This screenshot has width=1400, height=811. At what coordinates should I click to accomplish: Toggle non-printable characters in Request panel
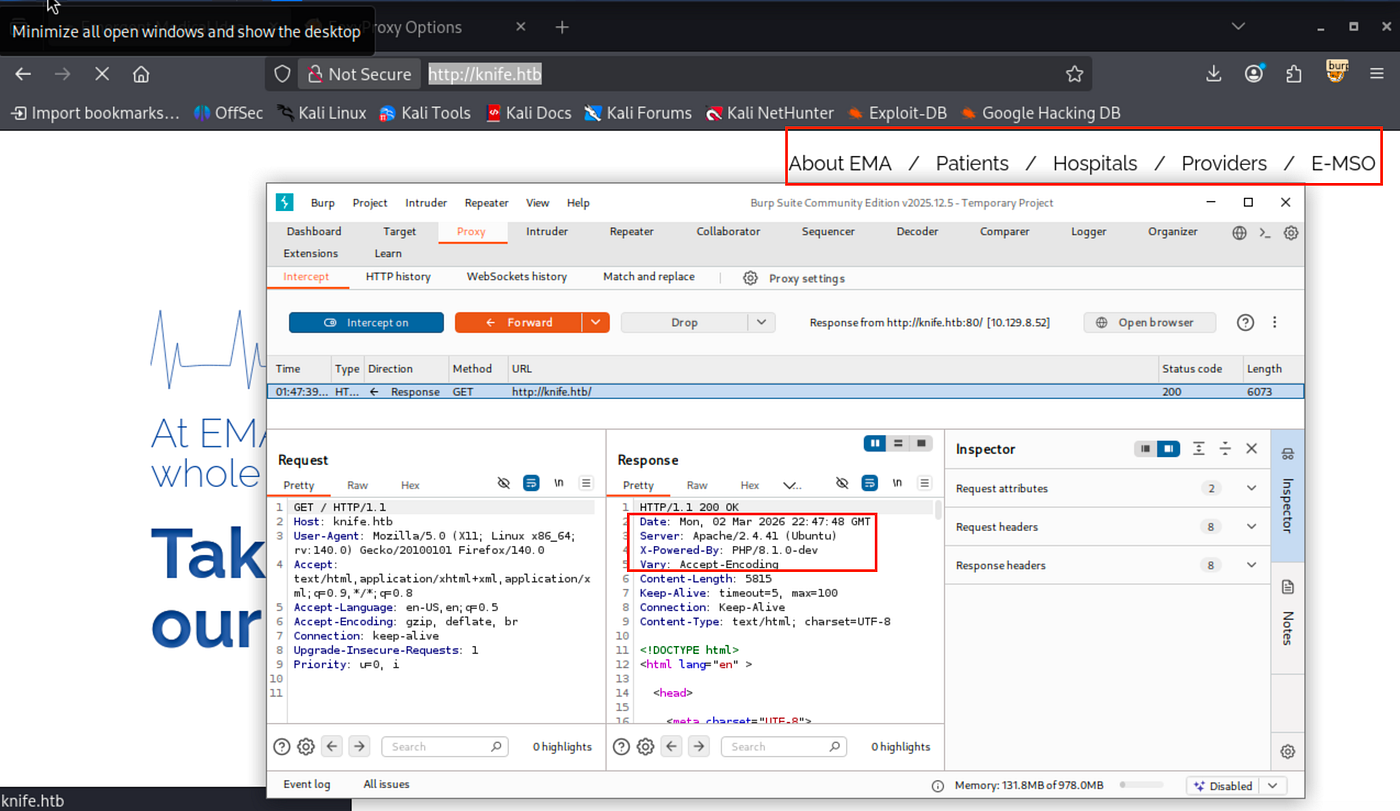(559, 483)
